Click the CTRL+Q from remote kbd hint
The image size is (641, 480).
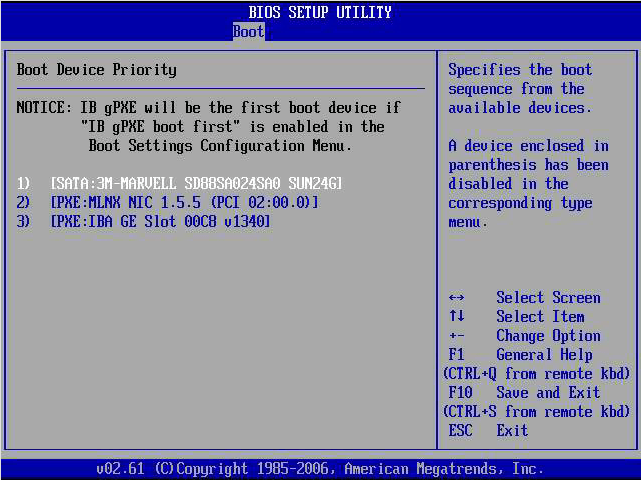pyautogui.click(x=536, y=374)
